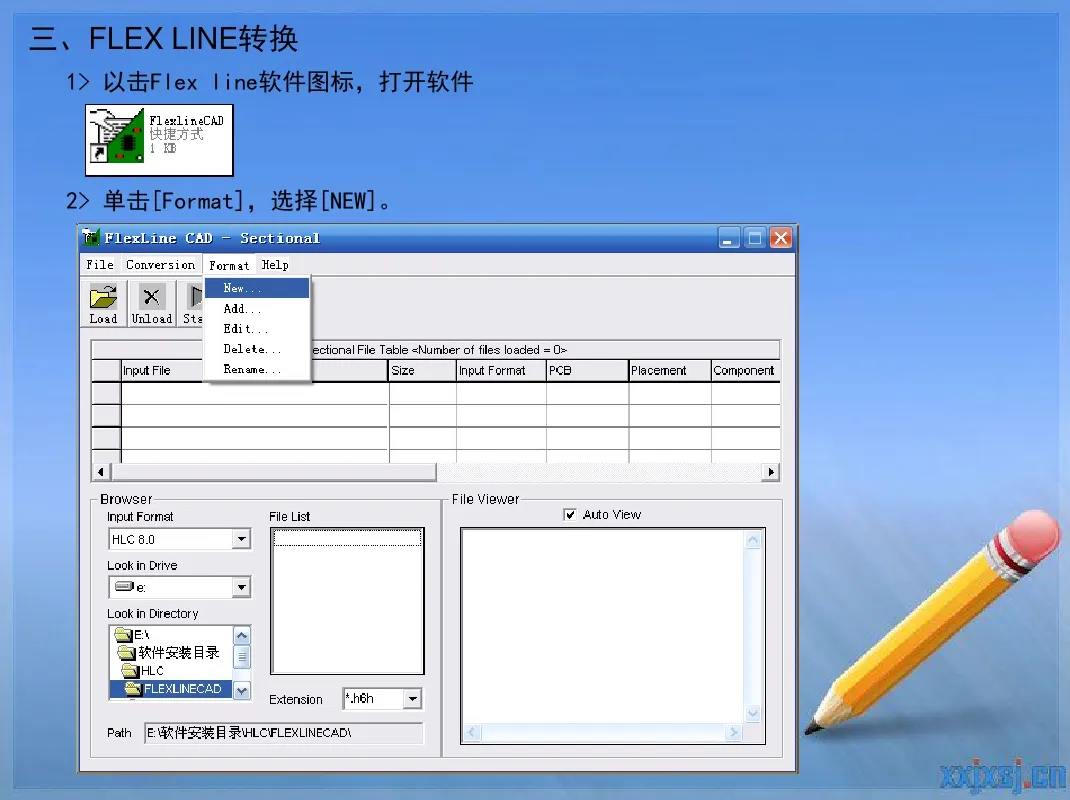Screen dimensions: 1070x800
Task: Click File Viewer scroll down arrow
Action: click(x=753, y=714)
